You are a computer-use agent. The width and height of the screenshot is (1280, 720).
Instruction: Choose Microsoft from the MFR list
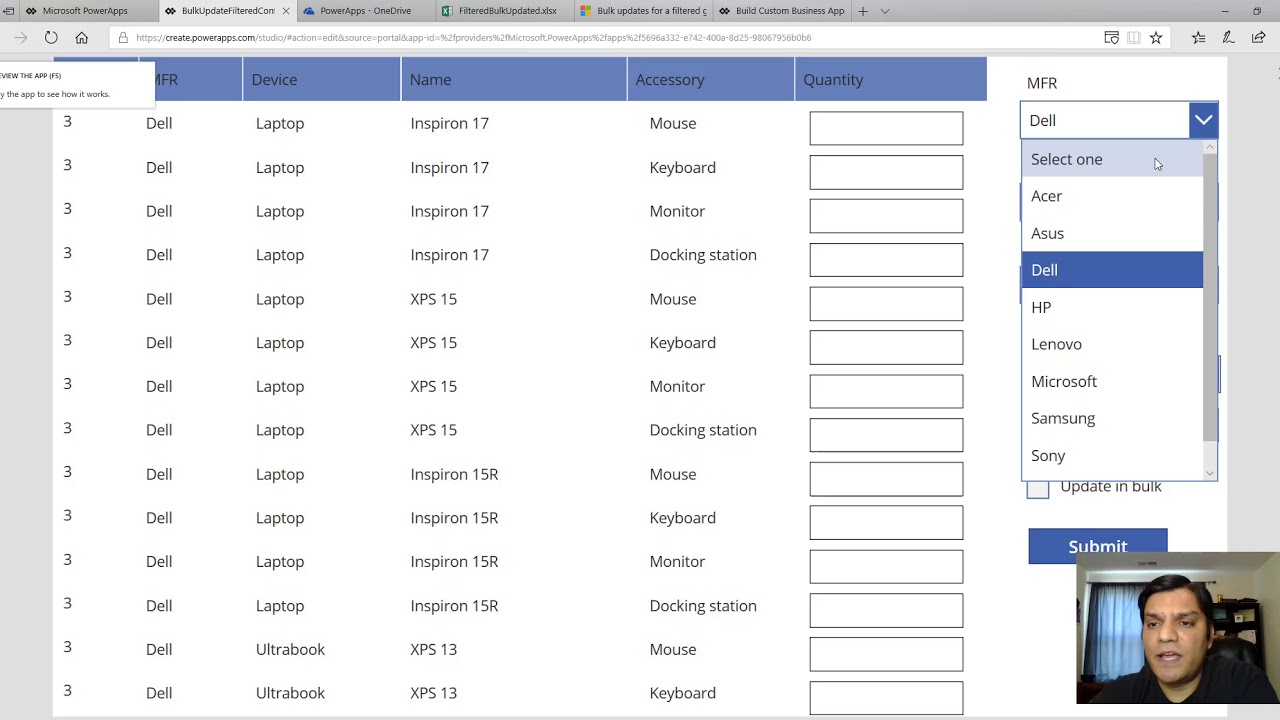[x=1112, y=381]
